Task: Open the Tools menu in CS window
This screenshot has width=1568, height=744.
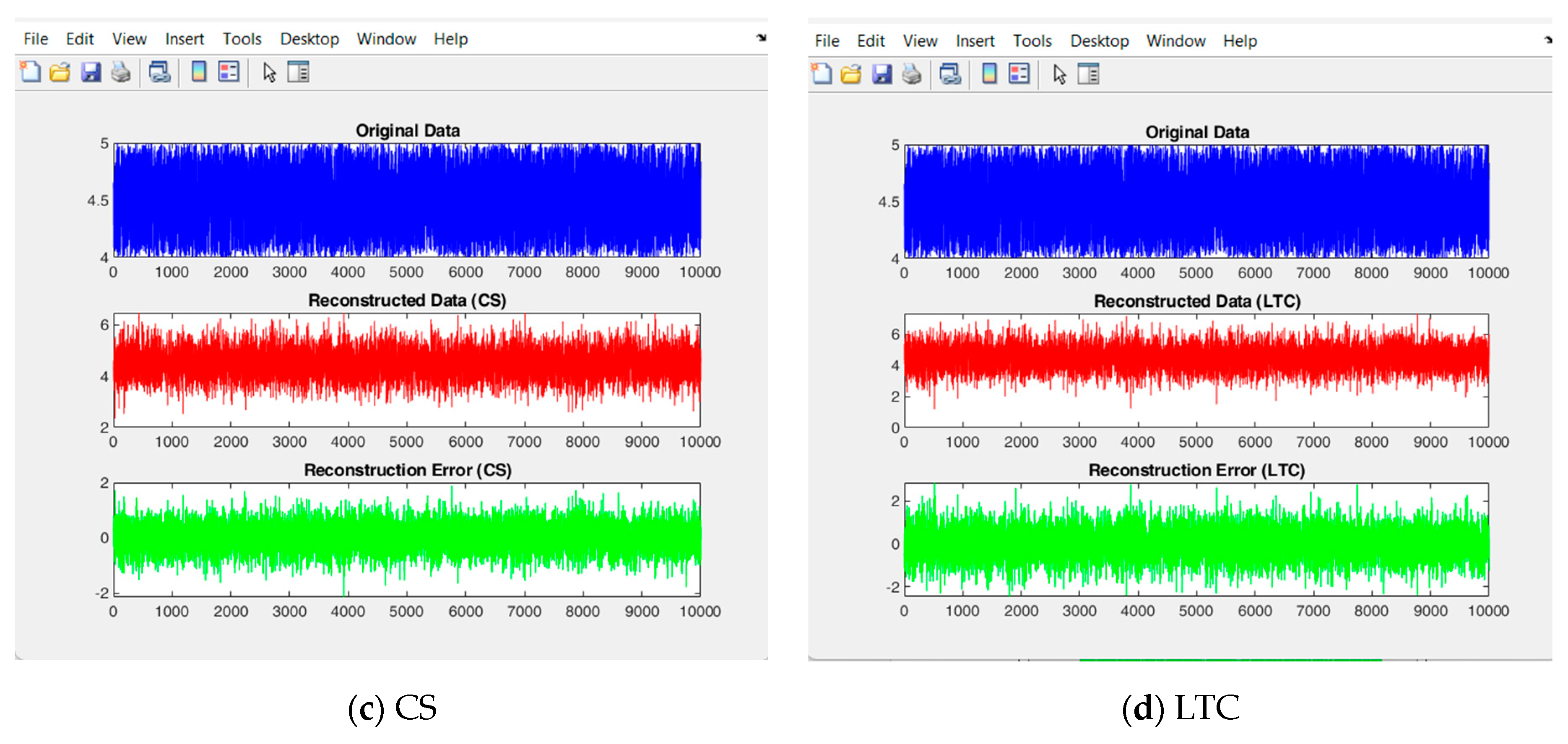Action: click(242, 39)
